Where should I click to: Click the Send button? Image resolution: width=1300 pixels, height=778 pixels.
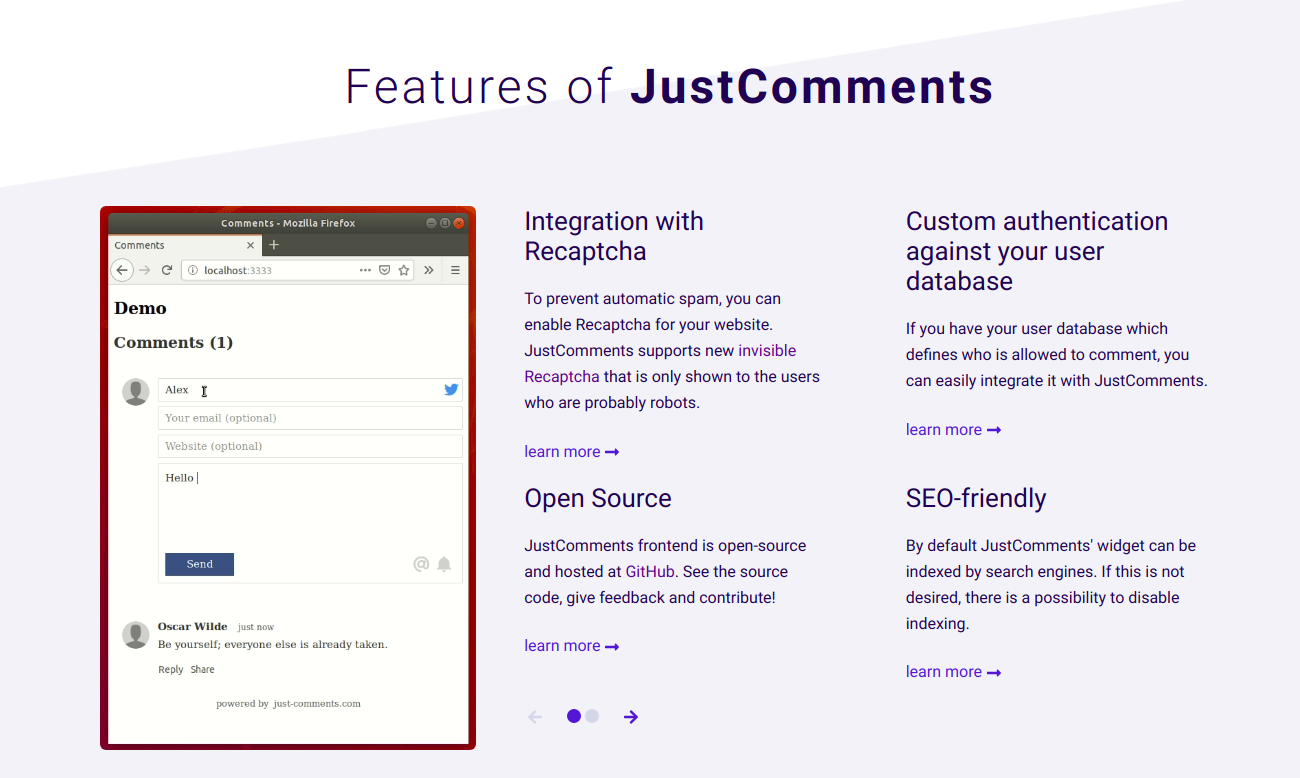pyautogui.click(x=199, y=564)
